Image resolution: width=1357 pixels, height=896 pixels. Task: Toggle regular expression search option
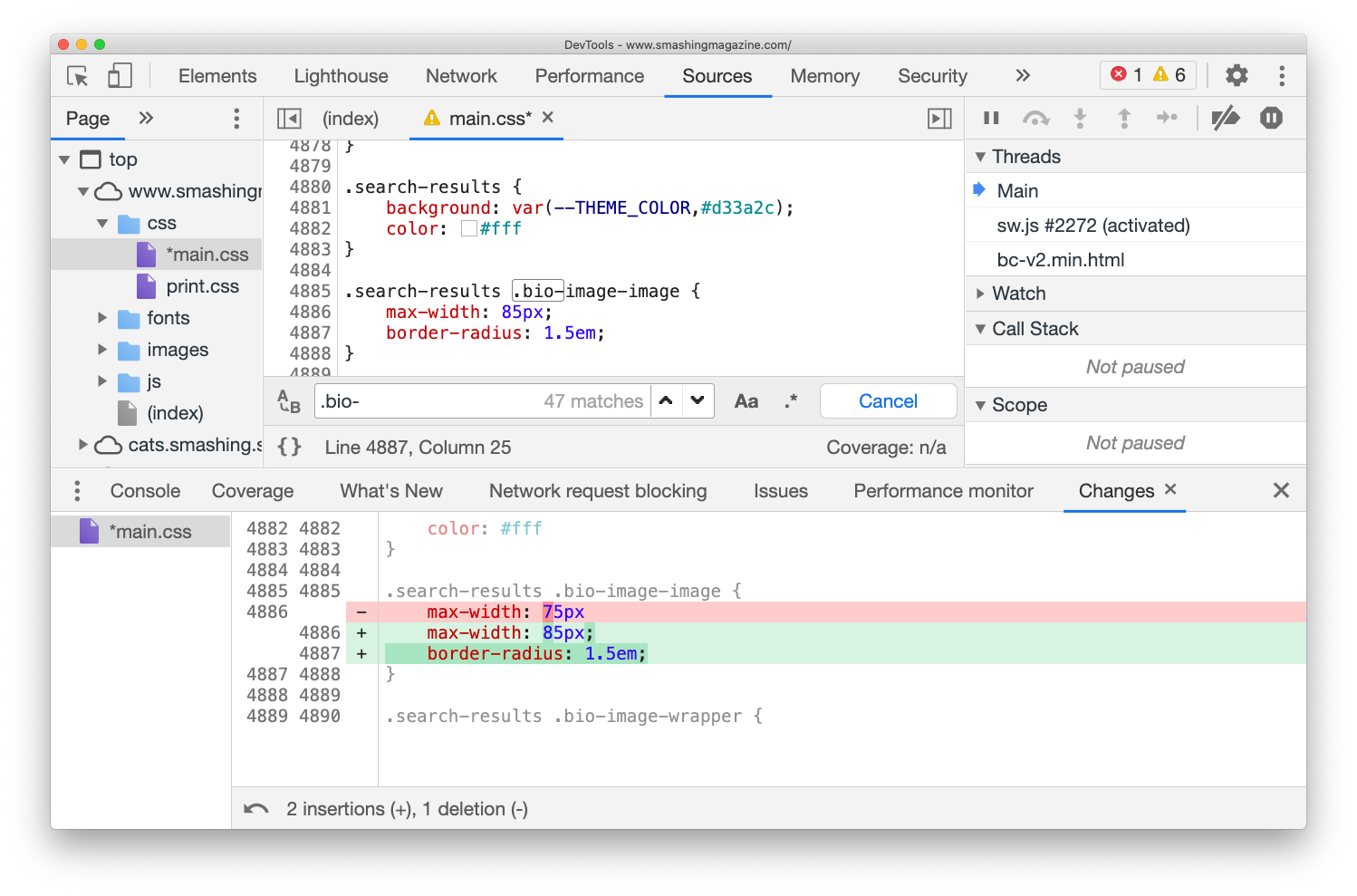[791, 401]
